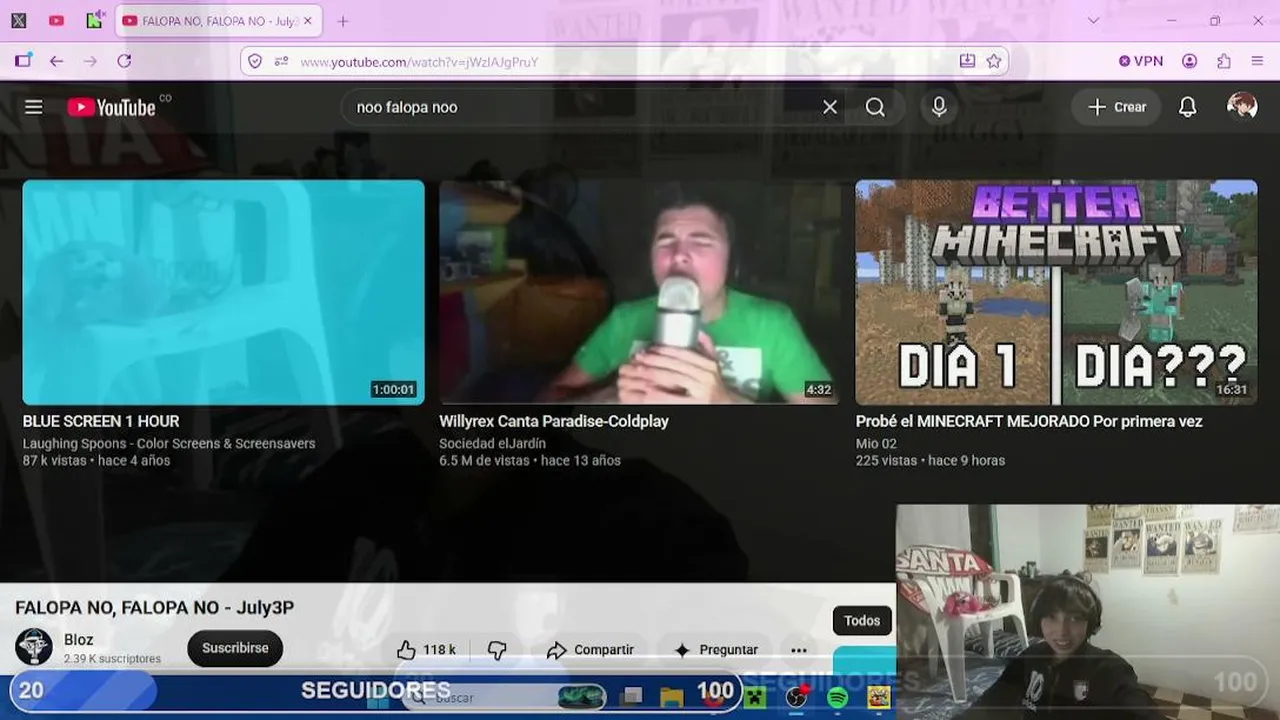
Task: Switch to the pinned YouTube tab
Action: (x=56, y=20)
